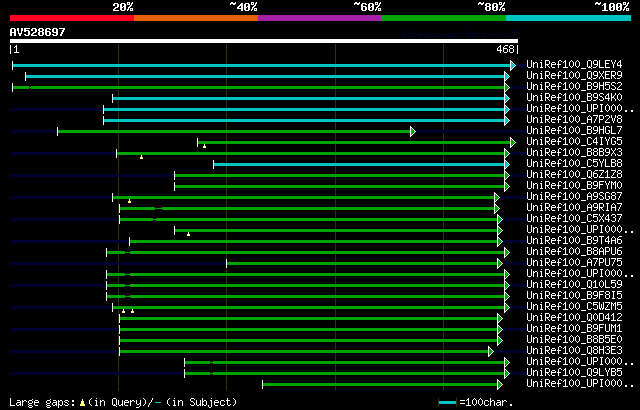Open hit UniRef100_B9T4A6
Screen dimensions: 640x410
[x=574, y=241]
